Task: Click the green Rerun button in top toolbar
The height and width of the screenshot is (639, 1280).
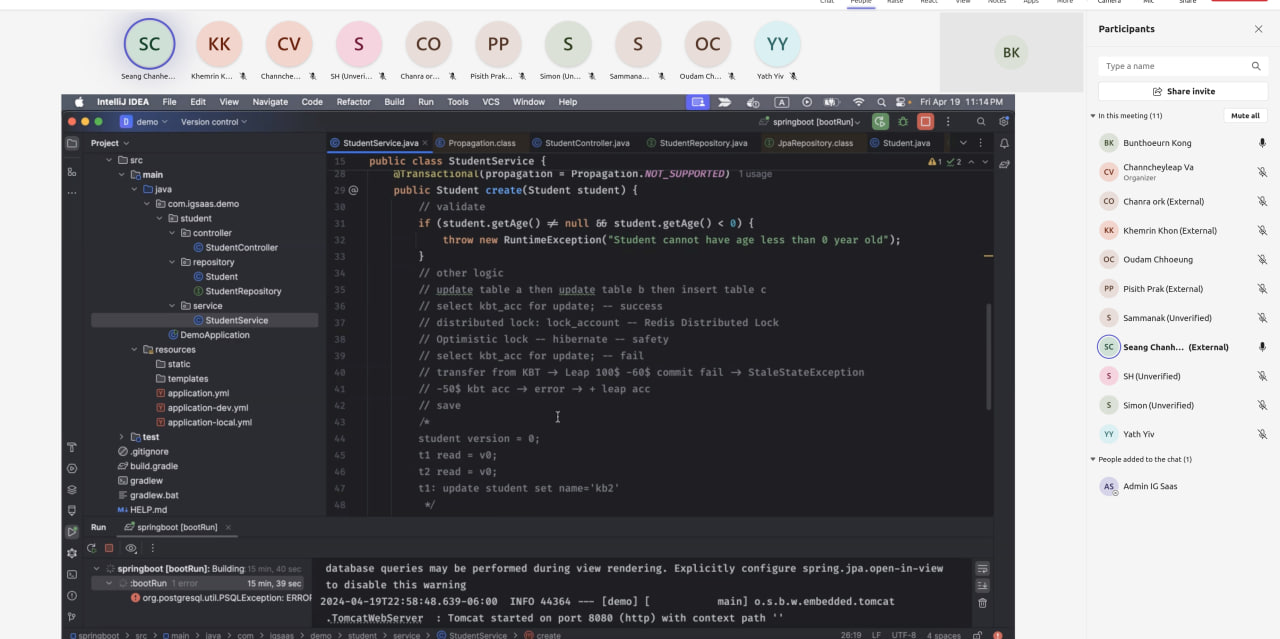Action: pos(880,121)
